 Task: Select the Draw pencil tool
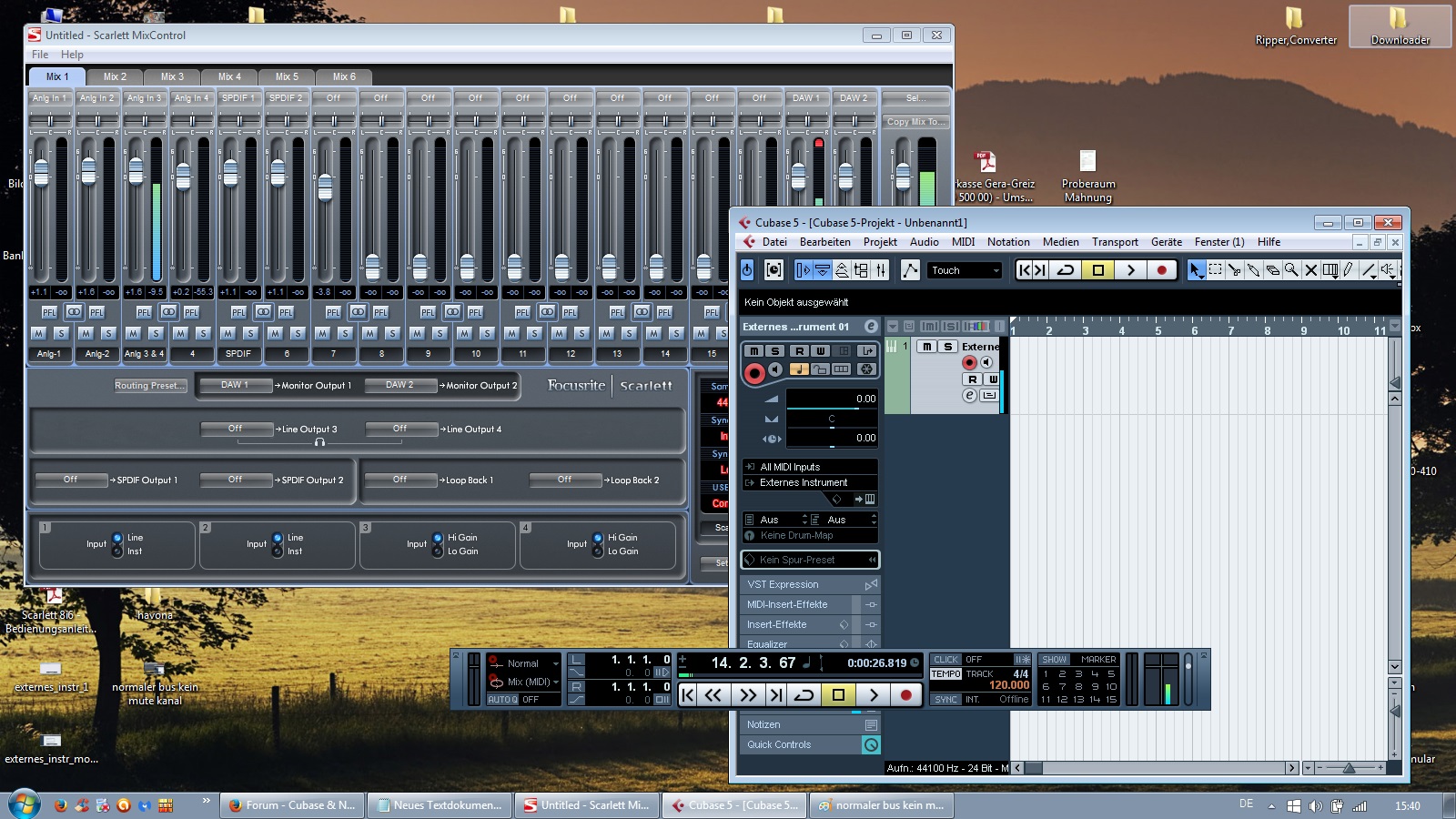[1349, 270]
